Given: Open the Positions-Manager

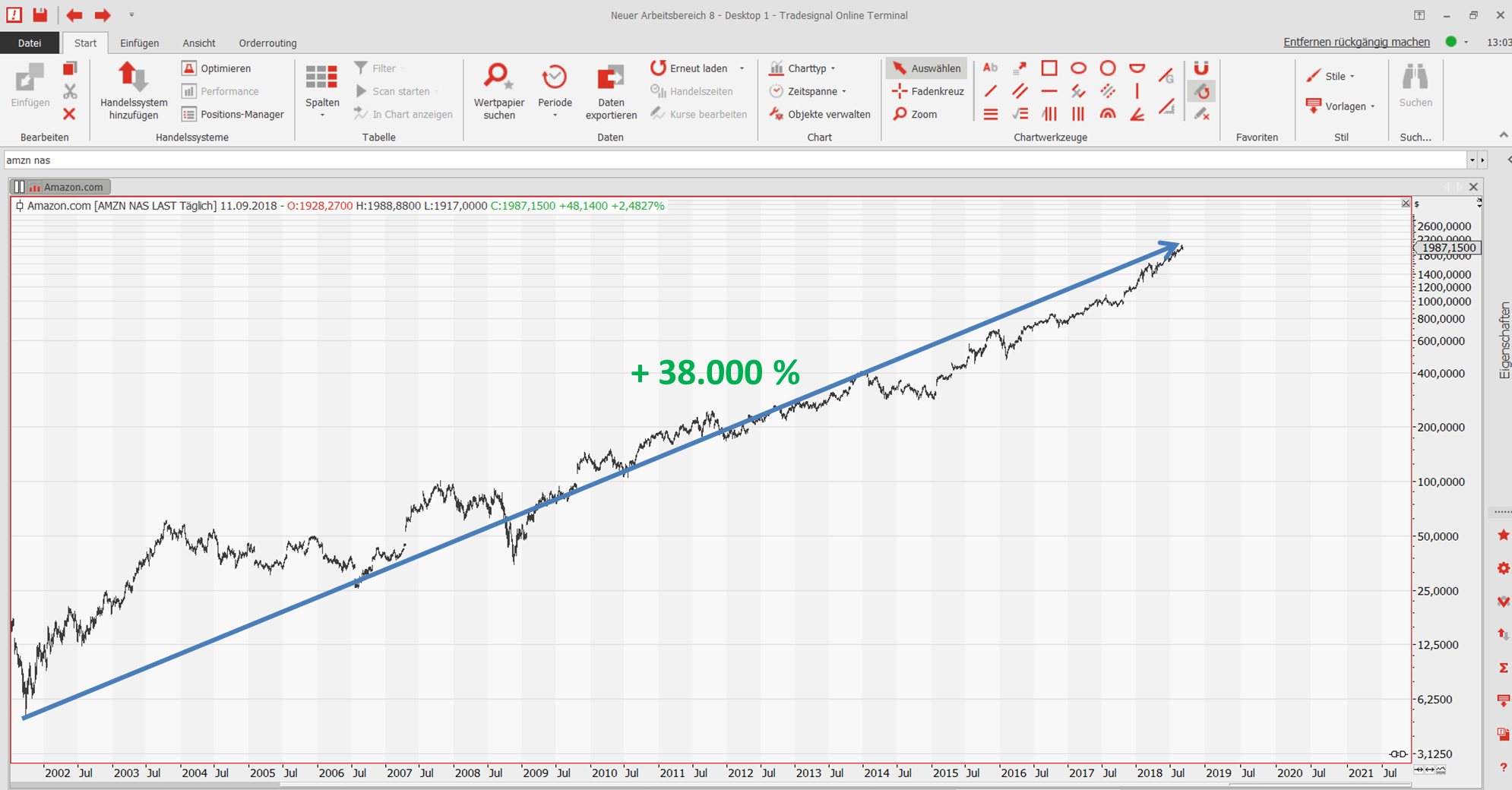Looking at the screenshot, I should (x=233, y=114).
